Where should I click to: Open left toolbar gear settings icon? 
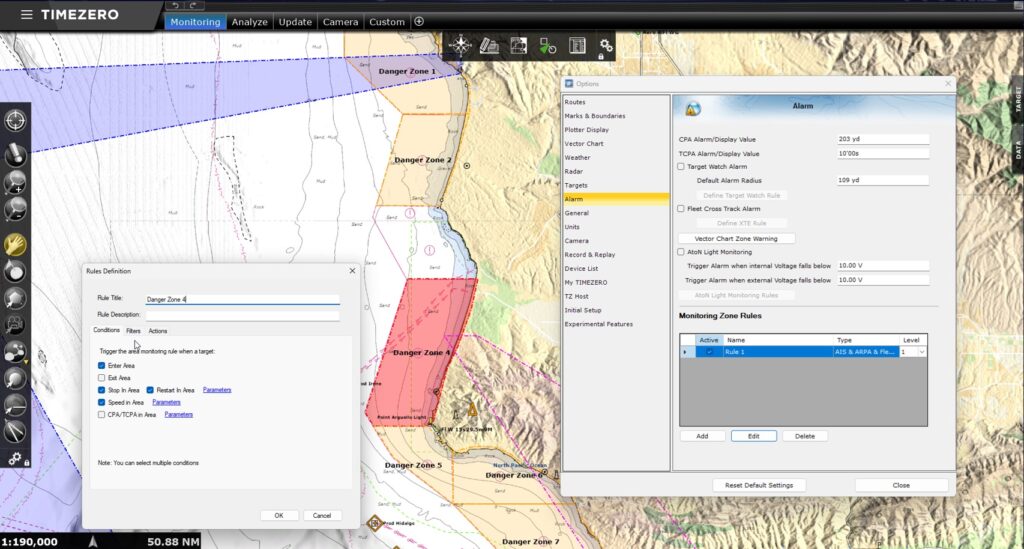coord(15,459)
